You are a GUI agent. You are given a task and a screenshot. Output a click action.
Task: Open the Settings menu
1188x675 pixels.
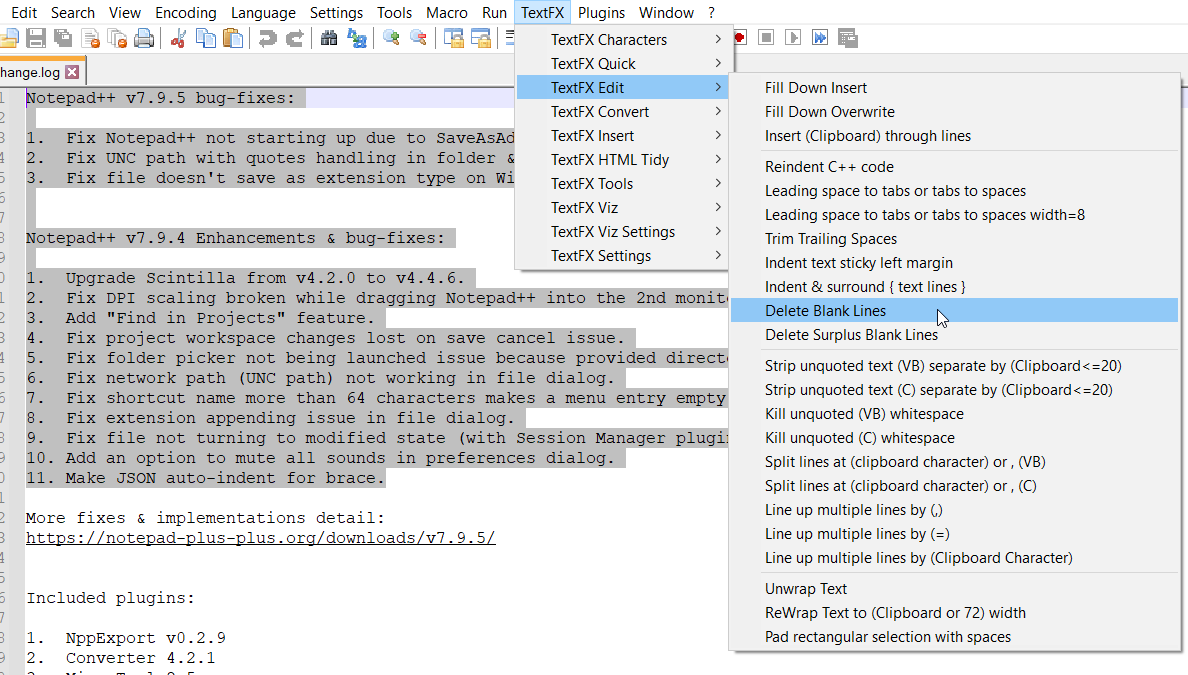[336, 13]
